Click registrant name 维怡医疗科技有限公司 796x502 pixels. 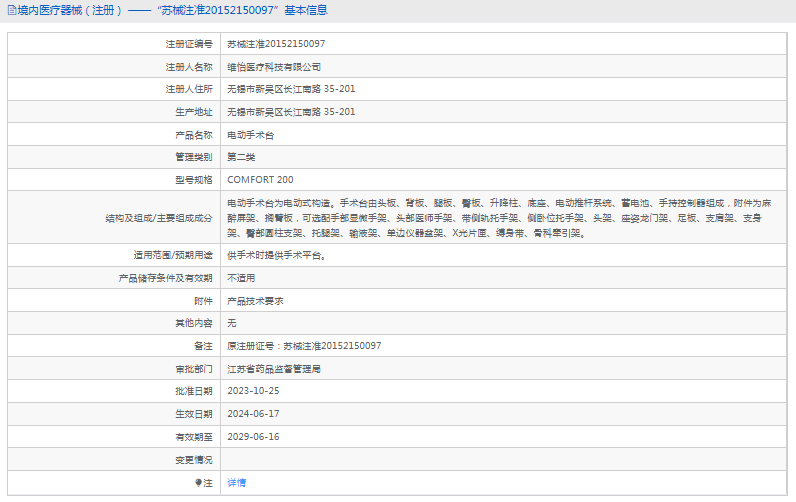pos(274,67)
